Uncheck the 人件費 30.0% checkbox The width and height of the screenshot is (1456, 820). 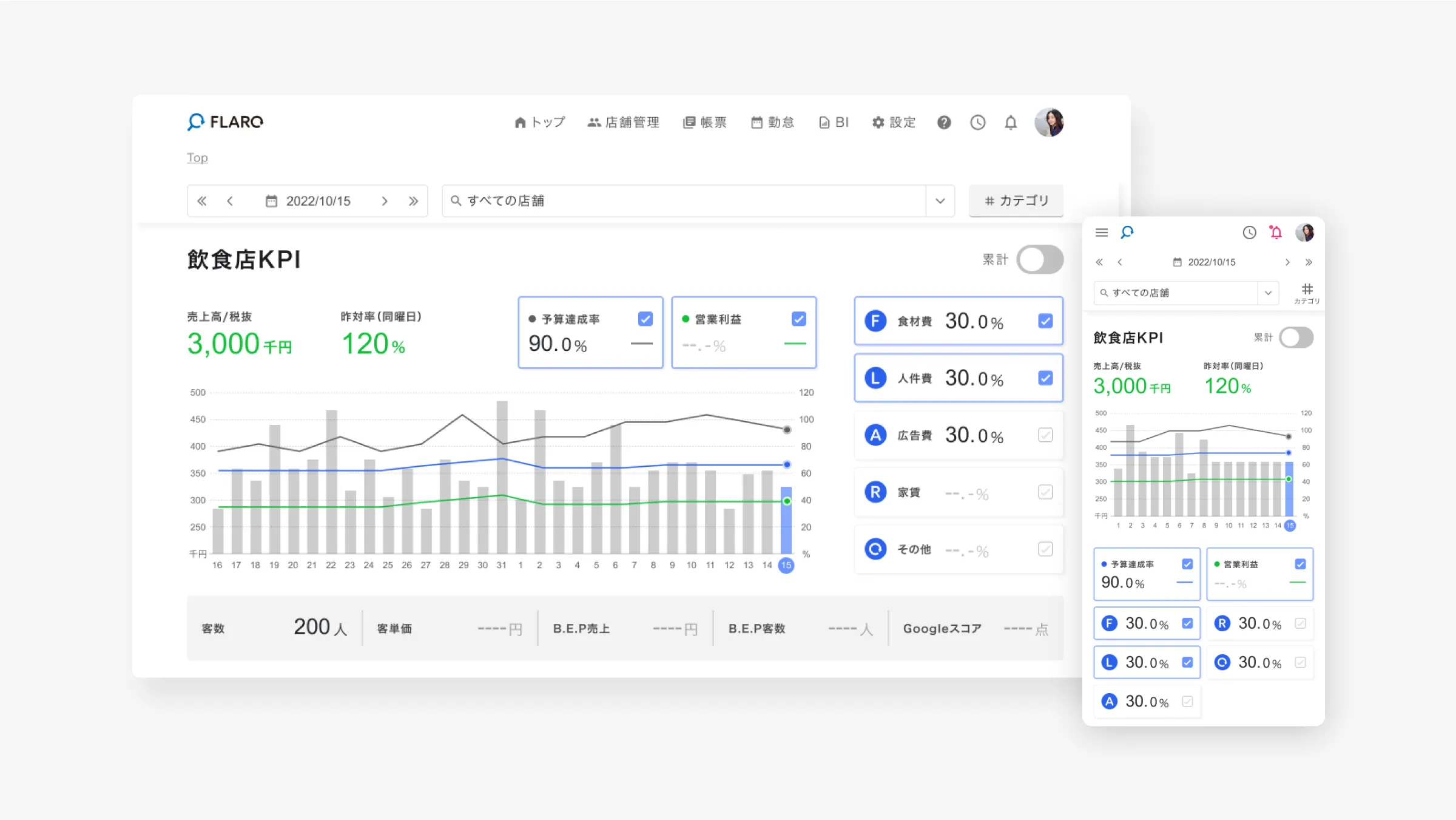[1045, 378]
